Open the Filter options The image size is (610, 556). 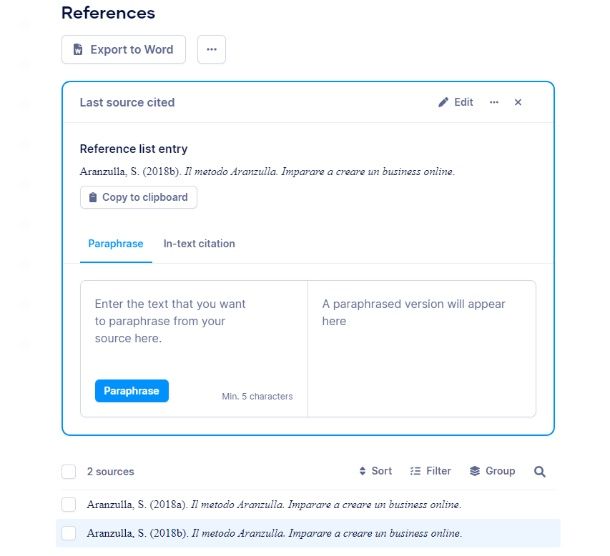430,471
